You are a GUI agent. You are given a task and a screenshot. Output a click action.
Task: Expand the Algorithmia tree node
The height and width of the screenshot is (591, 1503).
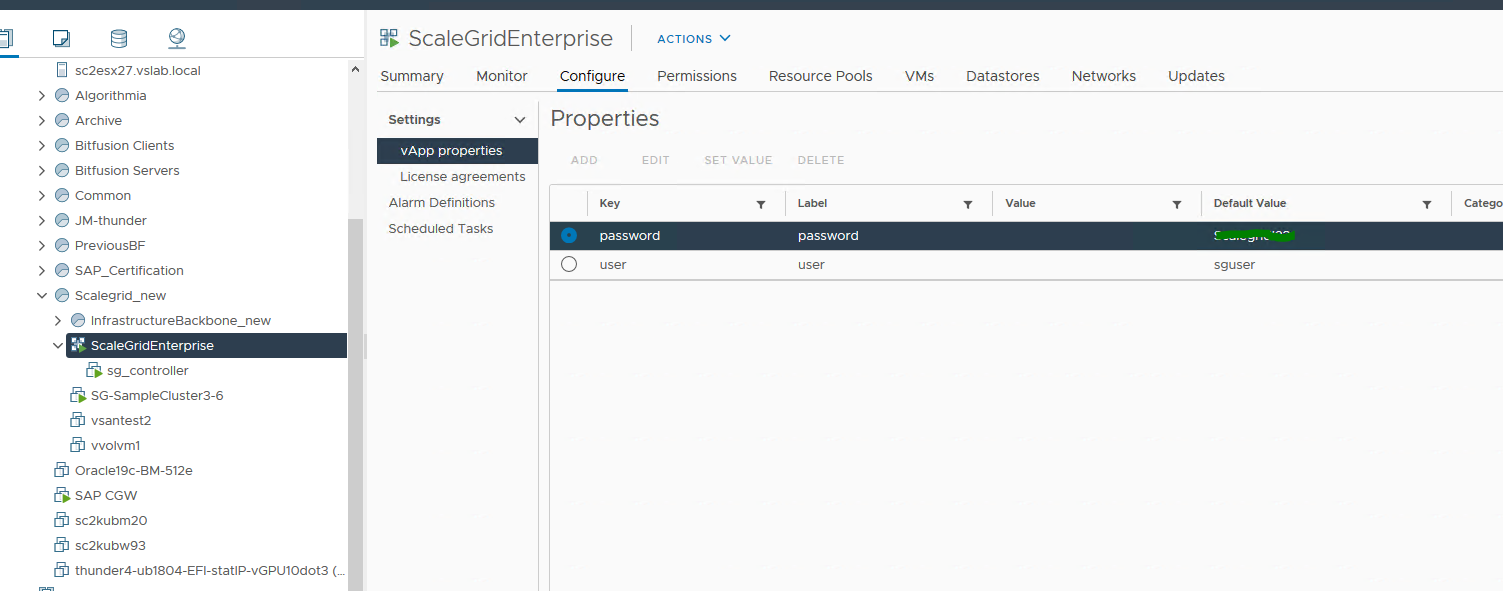(x=42, y=96)
